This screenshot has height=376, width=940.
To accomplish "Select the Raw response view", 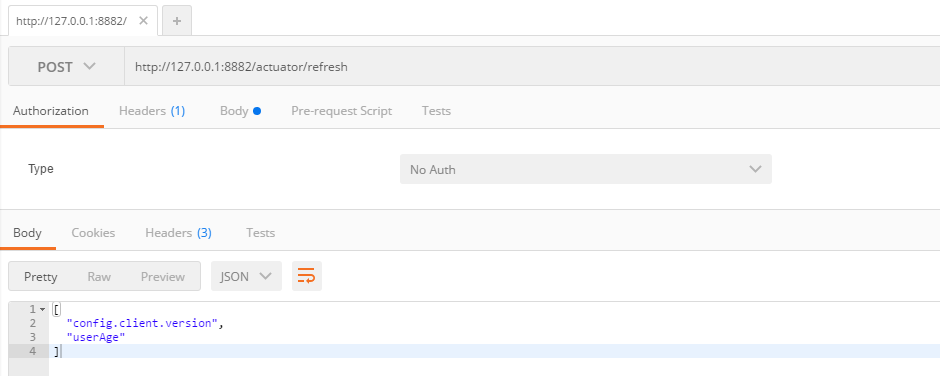I will [99, 276].
